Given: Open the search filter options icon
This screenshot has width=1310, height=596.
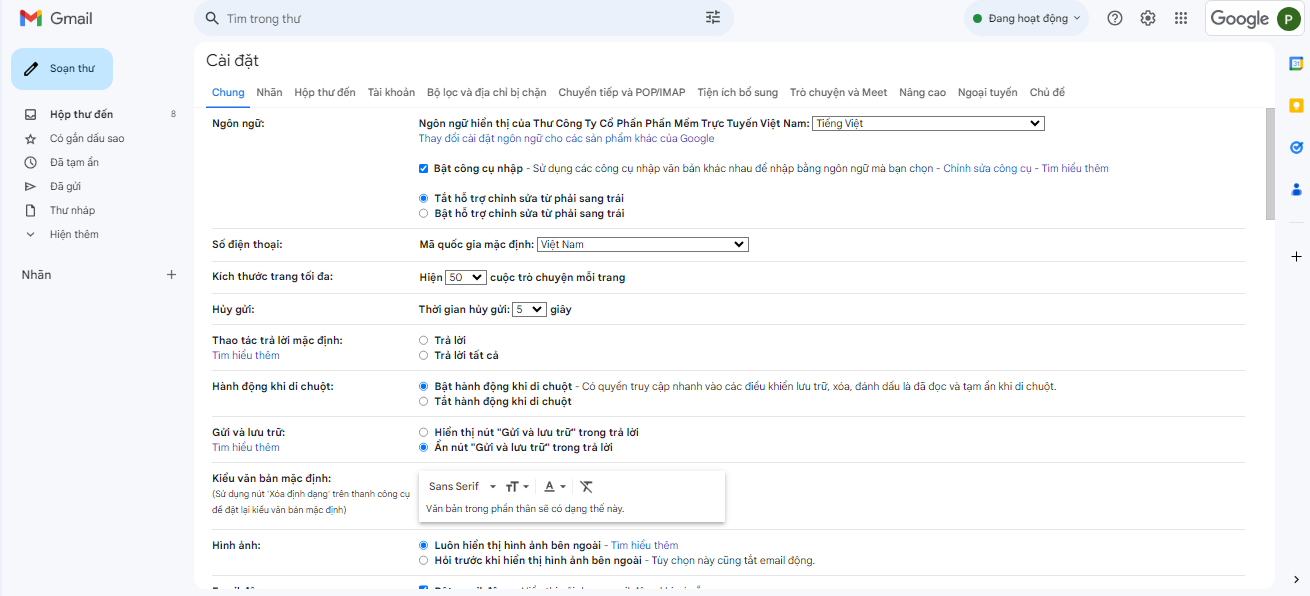Looking at the screenshot, I should coord(713,18).
